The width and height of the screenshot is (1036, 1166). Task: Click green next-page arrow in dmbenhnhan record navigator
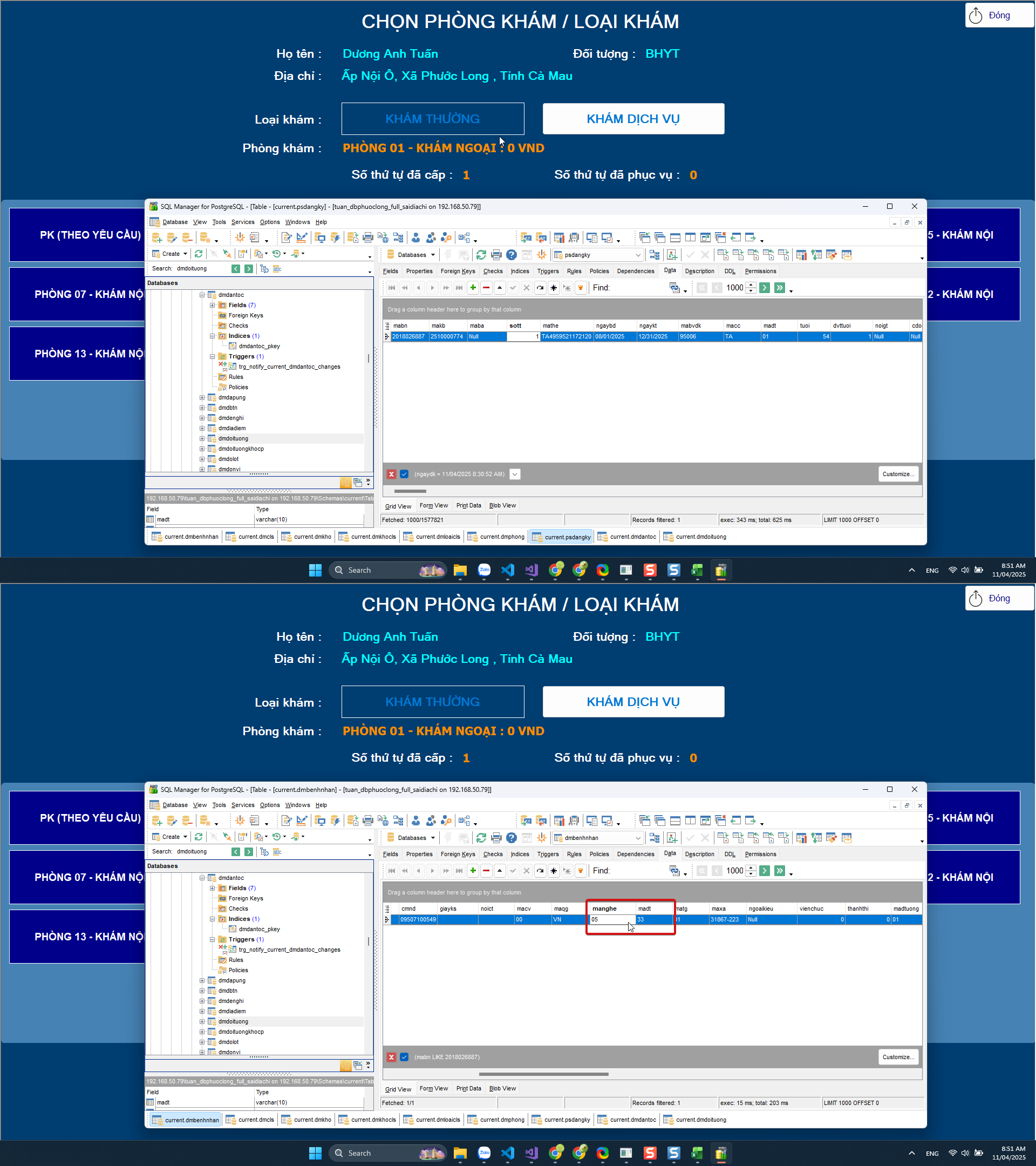pyautogui.click(x=765, y=871)
